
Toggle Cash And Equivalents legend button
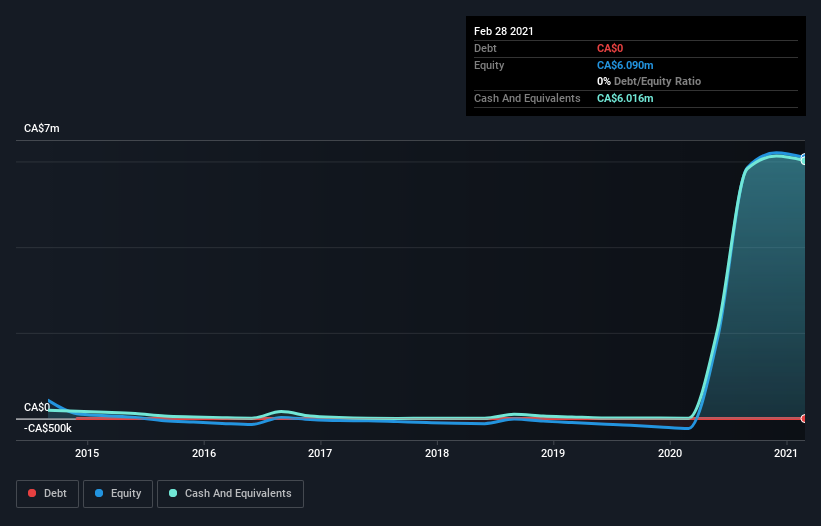coord(230,494)
